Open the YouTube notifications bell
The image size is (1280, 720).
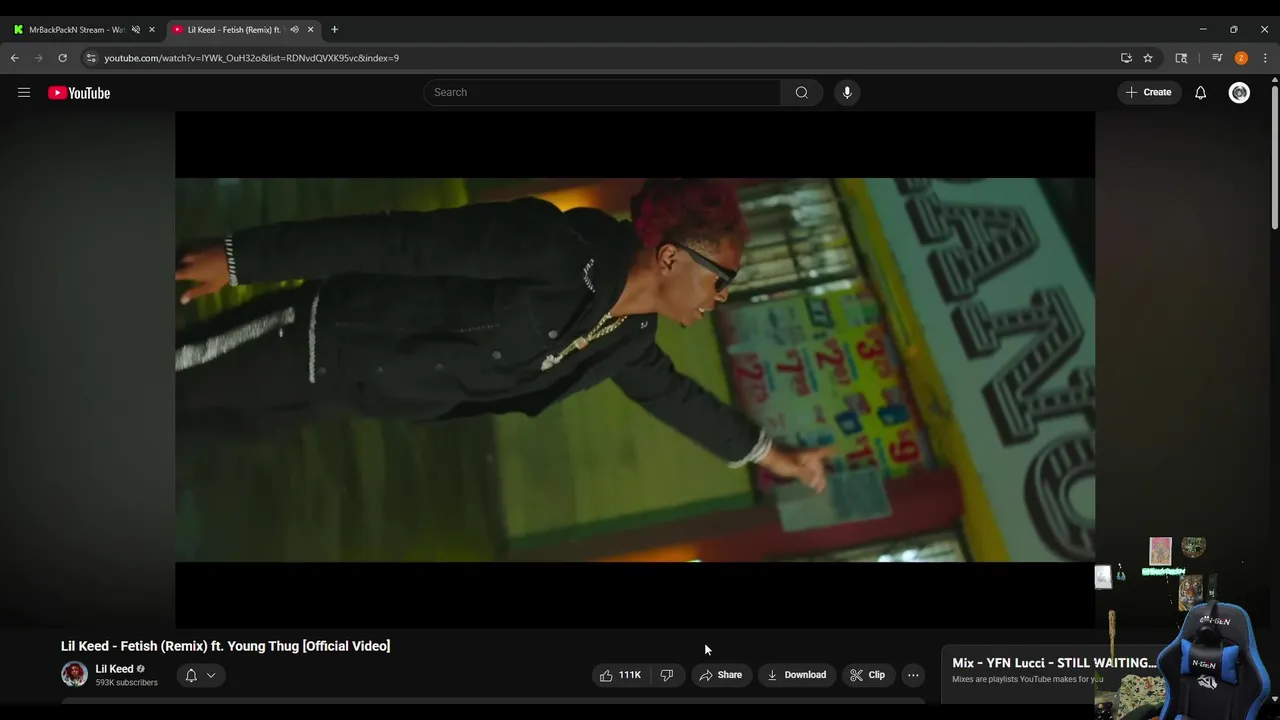click(x=1201, y=92)
